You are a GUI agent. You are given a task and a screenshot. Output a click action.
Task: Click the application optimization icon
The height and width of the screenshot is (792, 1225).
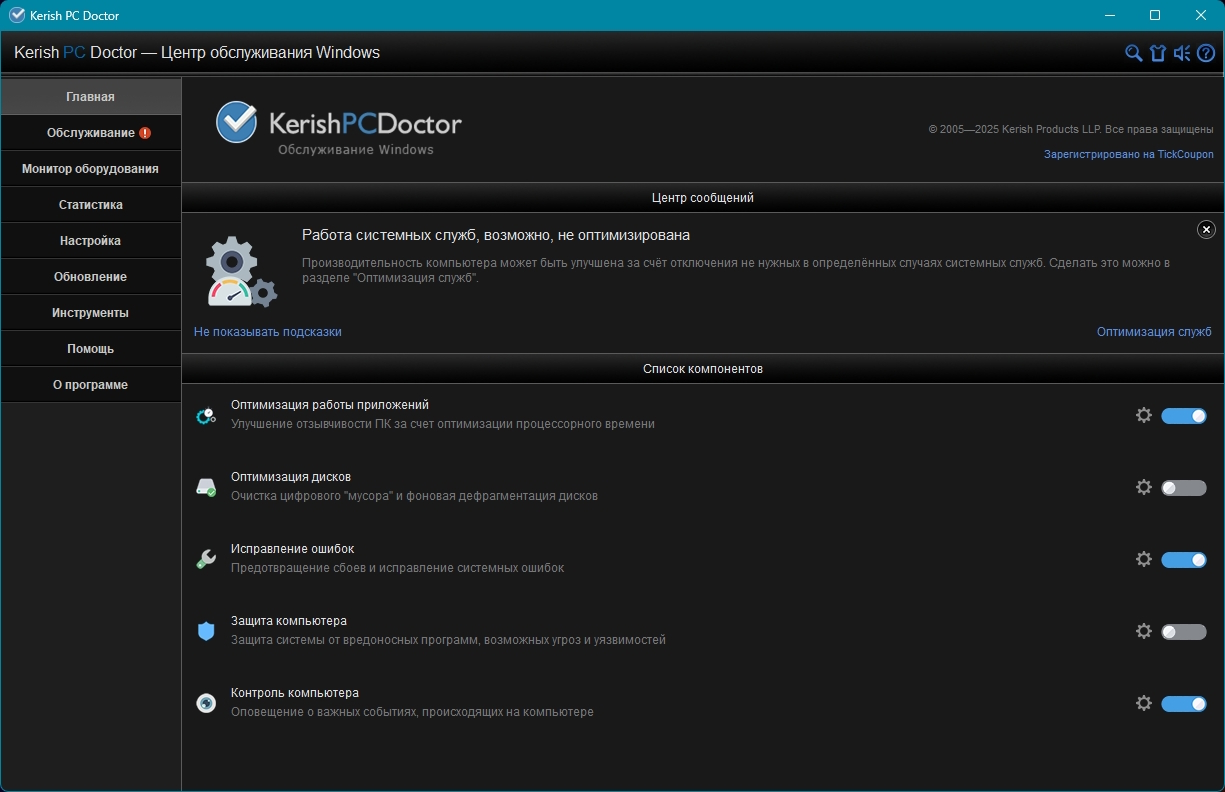pos(206,416)
